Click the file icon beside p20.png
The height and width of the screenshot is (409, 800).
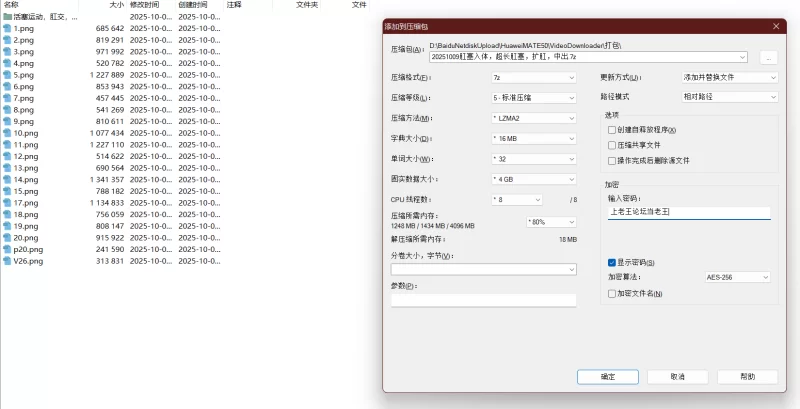7,249
